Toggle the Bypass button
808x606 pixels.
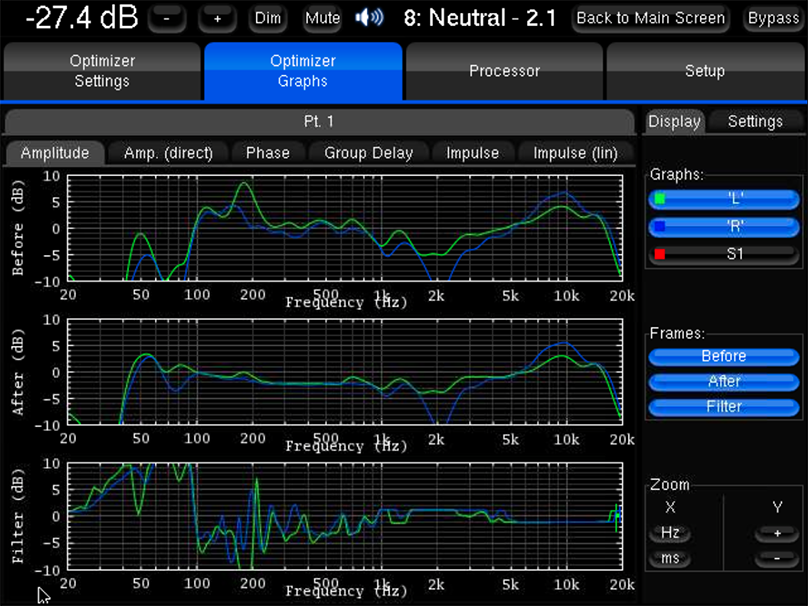[773, 19]
